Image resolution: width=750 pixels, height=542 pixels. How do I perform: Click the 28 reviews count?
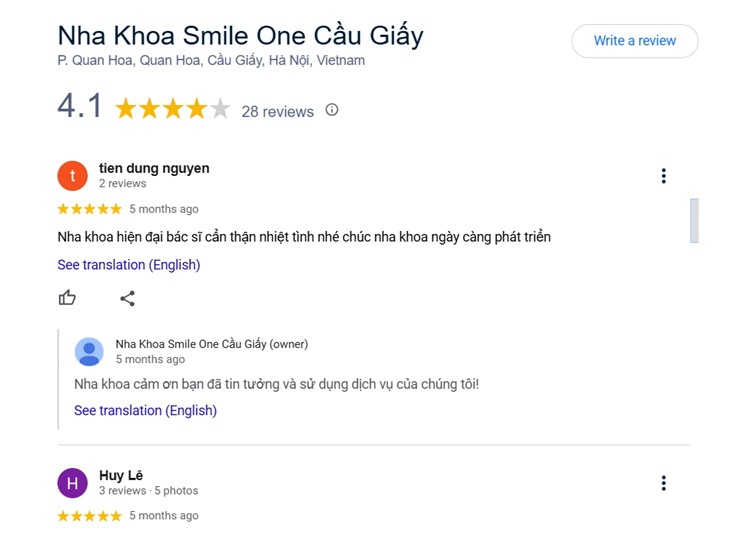tap(277, 111)
